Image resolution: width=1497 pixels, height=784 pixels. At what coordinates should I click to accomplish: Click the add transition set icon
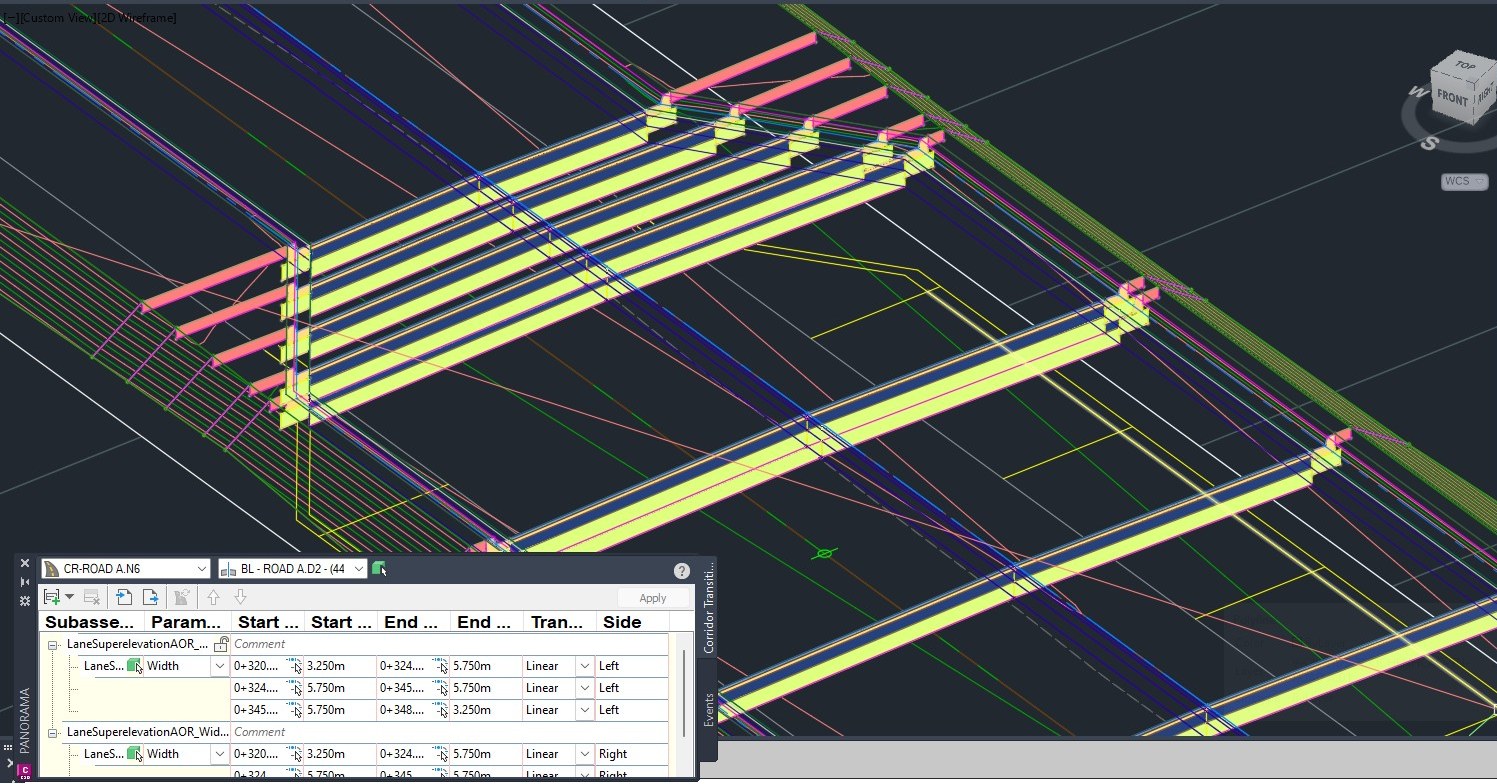[51, 597]
